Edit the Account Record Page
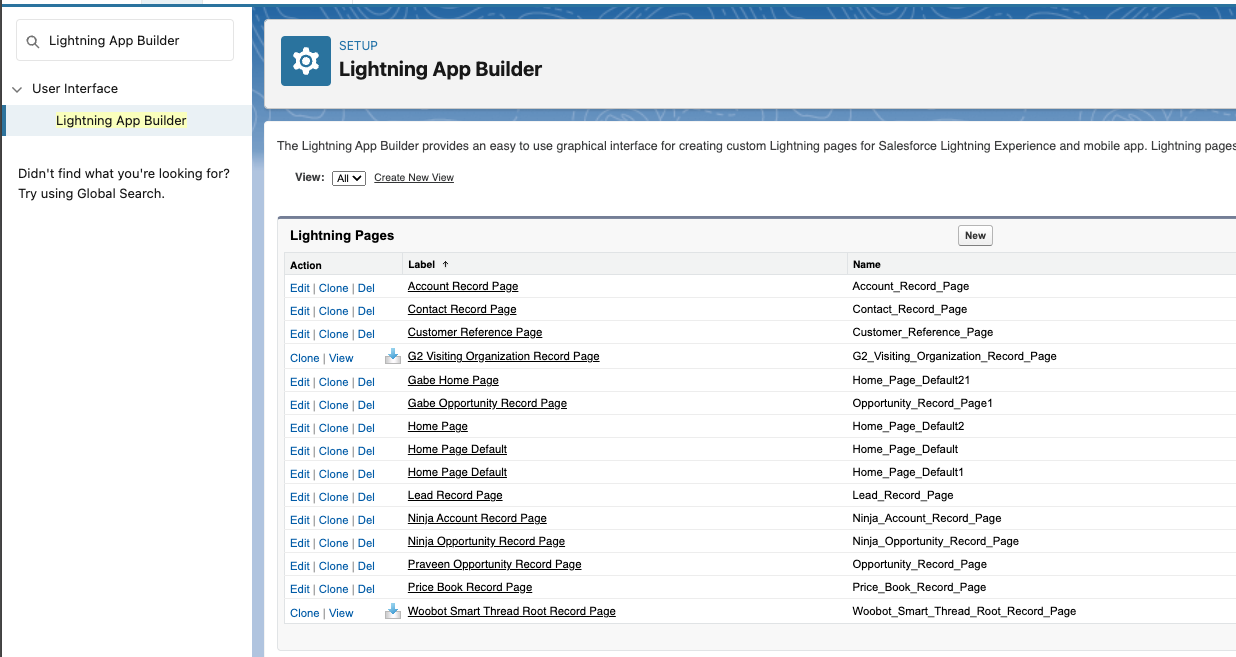 pos(299,287)
